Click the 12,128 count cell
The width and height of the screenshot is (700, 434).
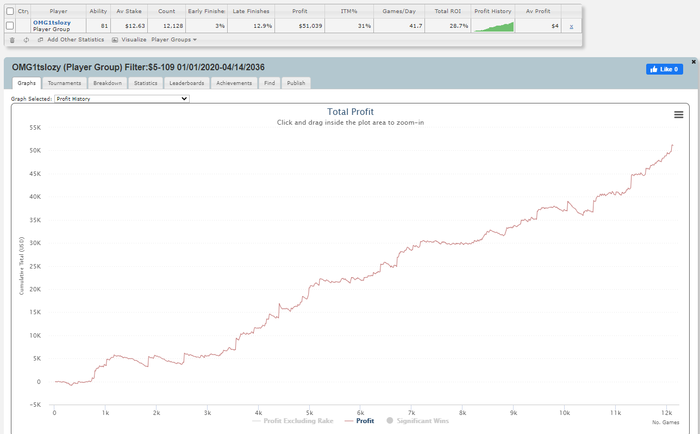167,26
